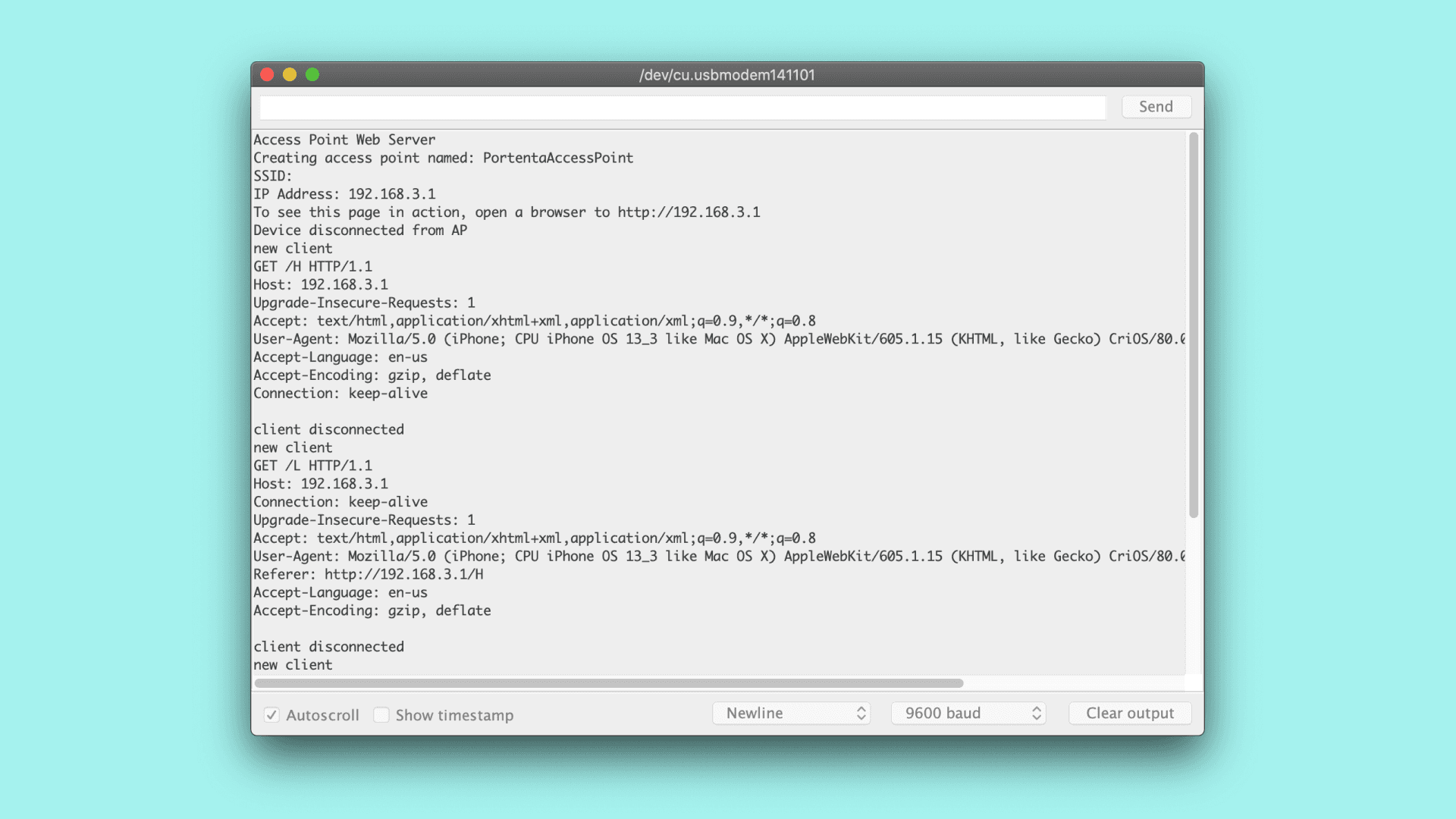Open the Newline line-ending dropdown
The width and height of the screenshot is (1456, 819).
[791, 714]
